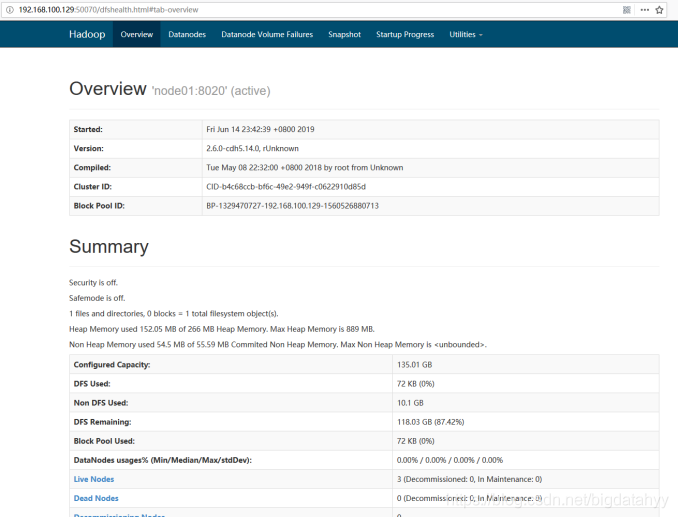Click the DataNodes usages% label
This screenshot has width=678, height=518.
tap(163, 460)
